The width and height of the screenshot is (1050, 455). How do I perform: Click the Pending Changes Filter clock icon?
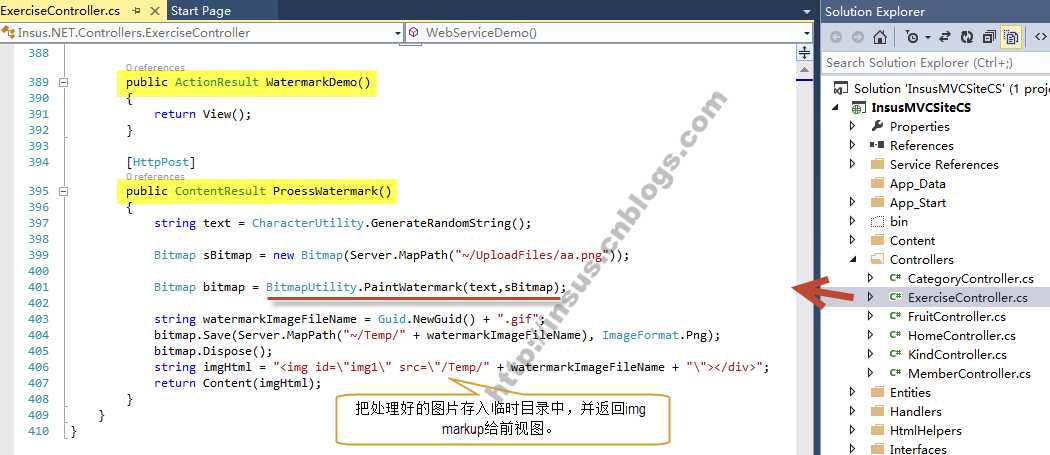point(912,38)
